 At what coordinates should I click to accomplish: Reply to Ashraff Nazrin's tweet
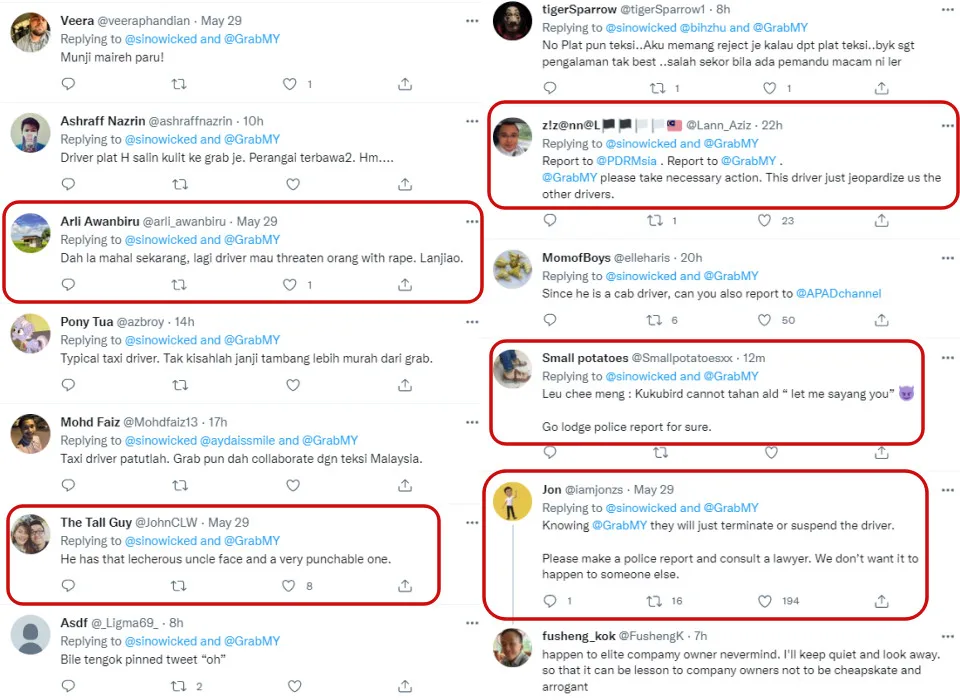68,184
